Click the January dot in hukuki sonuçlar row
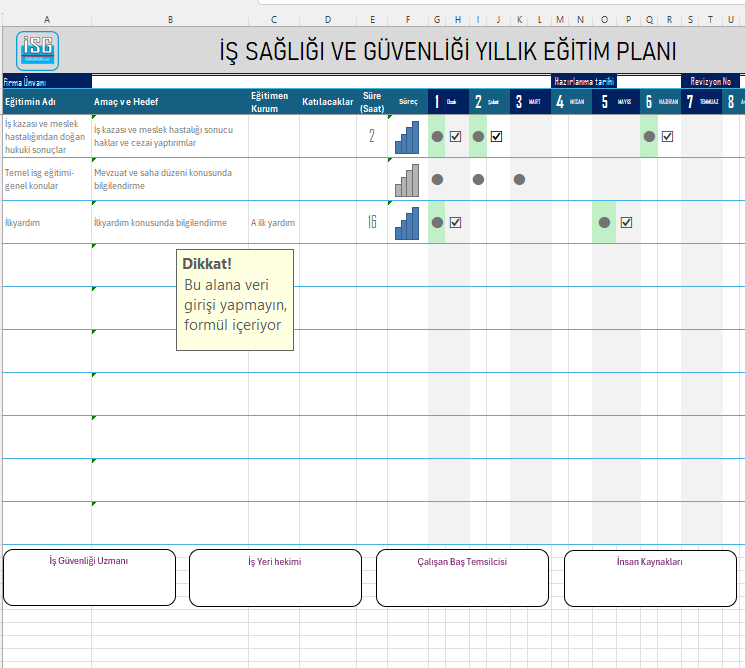745x668 pixels. coord(437,137)
